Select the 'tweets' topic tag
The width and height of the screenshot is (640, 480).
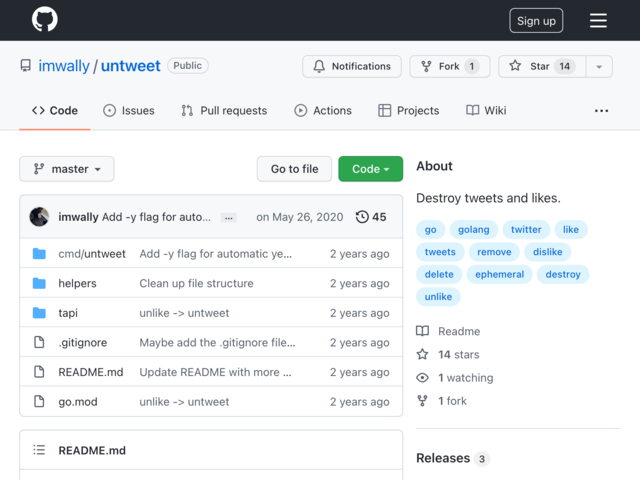(x=440, y=252)
